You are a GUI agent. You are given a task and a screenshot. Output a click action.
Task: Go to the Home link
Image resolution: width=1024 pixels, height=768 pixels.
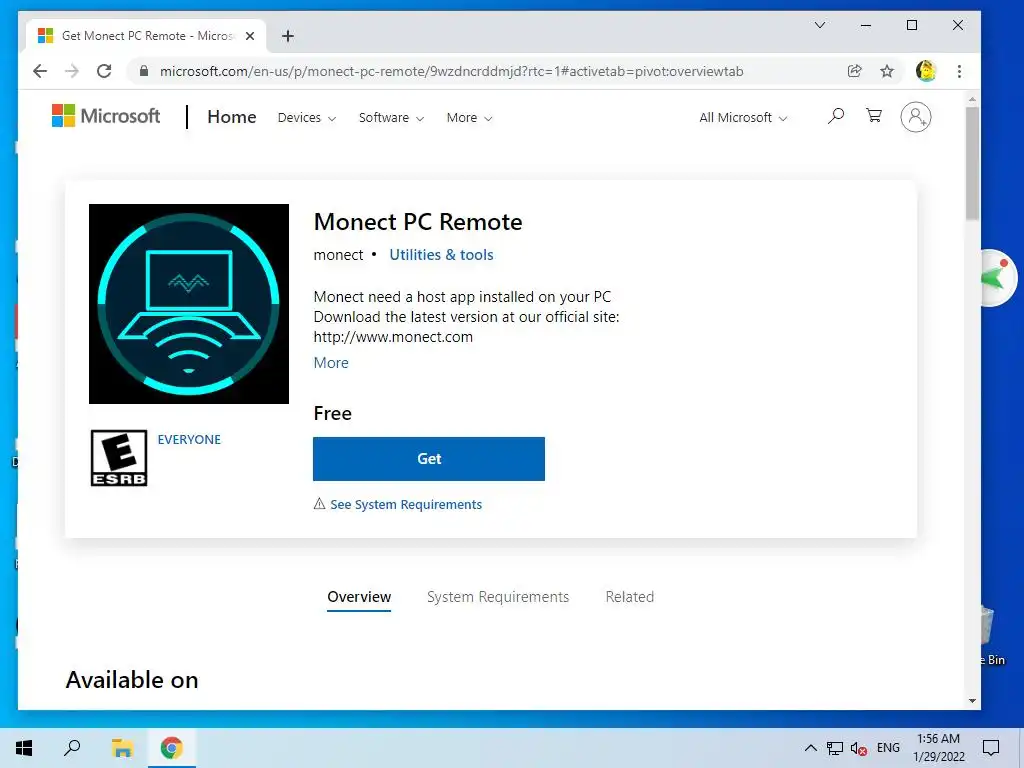(x=231, y=117)
